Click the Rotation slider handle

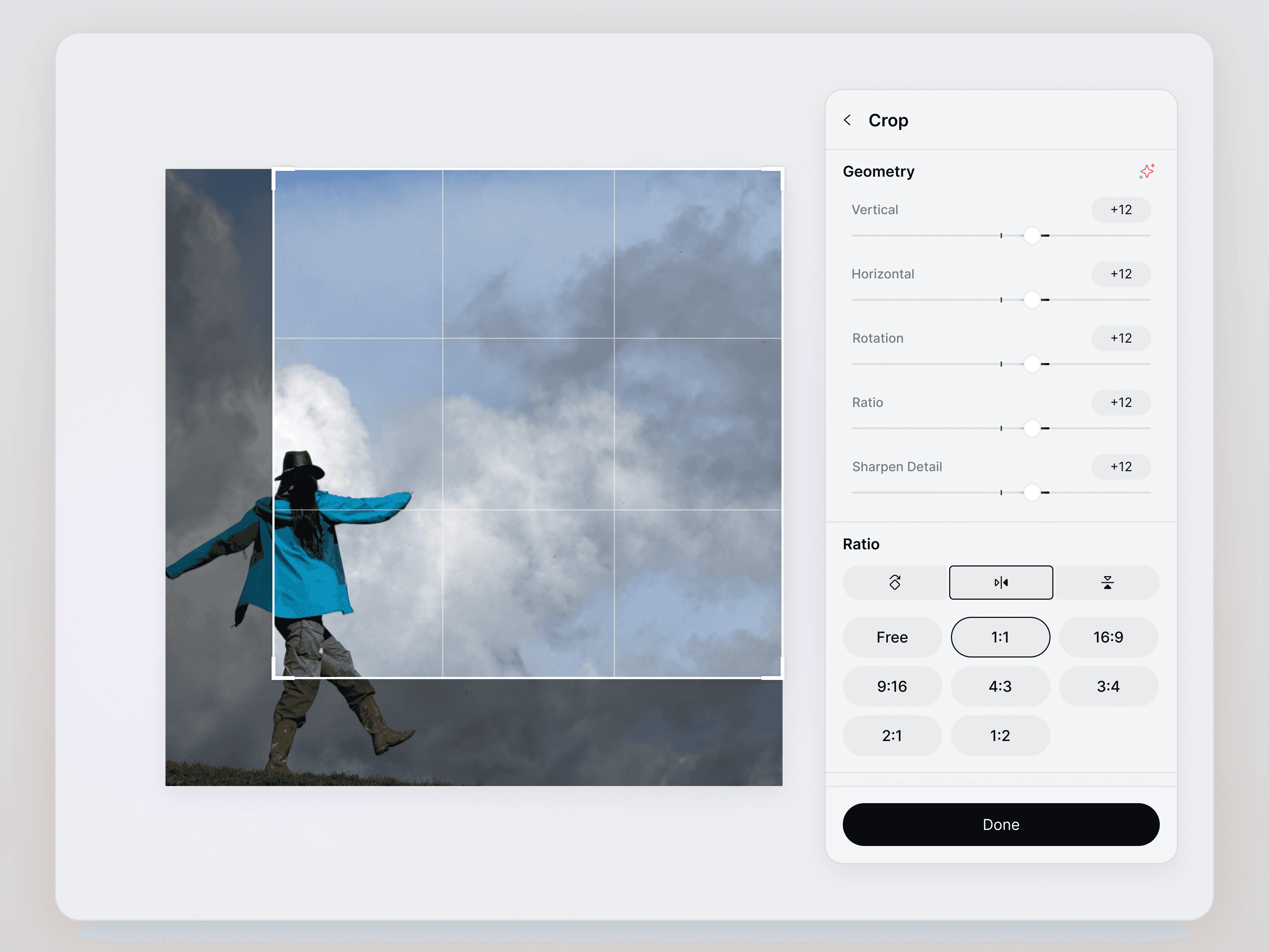coord(1032,364)
